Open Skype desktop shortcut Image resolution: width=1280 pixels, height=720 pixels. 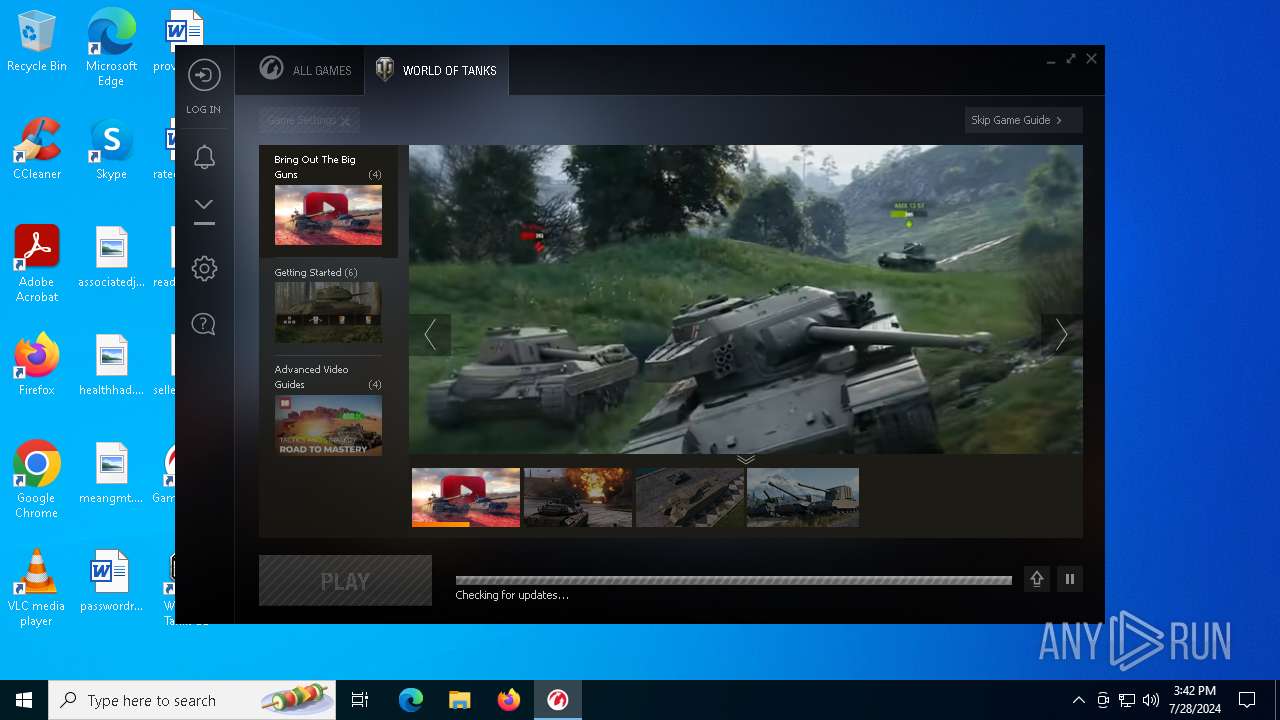coord(111,149)
